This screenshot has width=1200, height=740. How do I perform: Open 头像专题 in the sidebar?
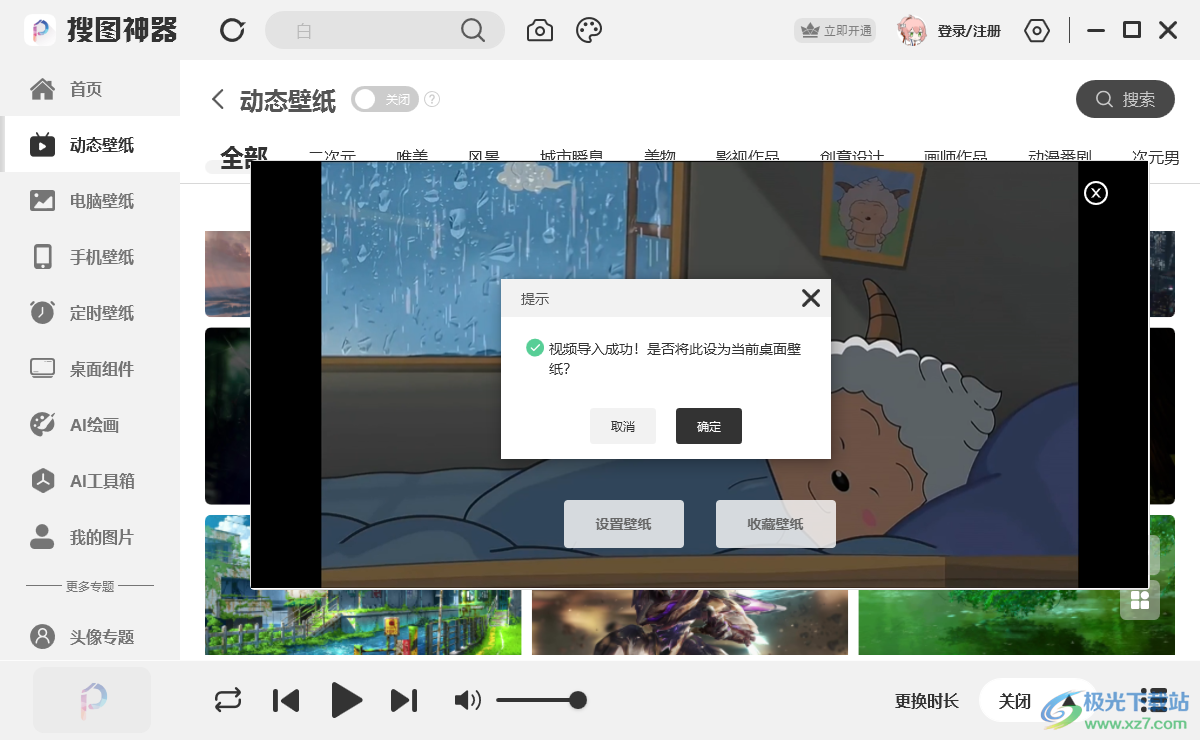[x=90, y=637]
